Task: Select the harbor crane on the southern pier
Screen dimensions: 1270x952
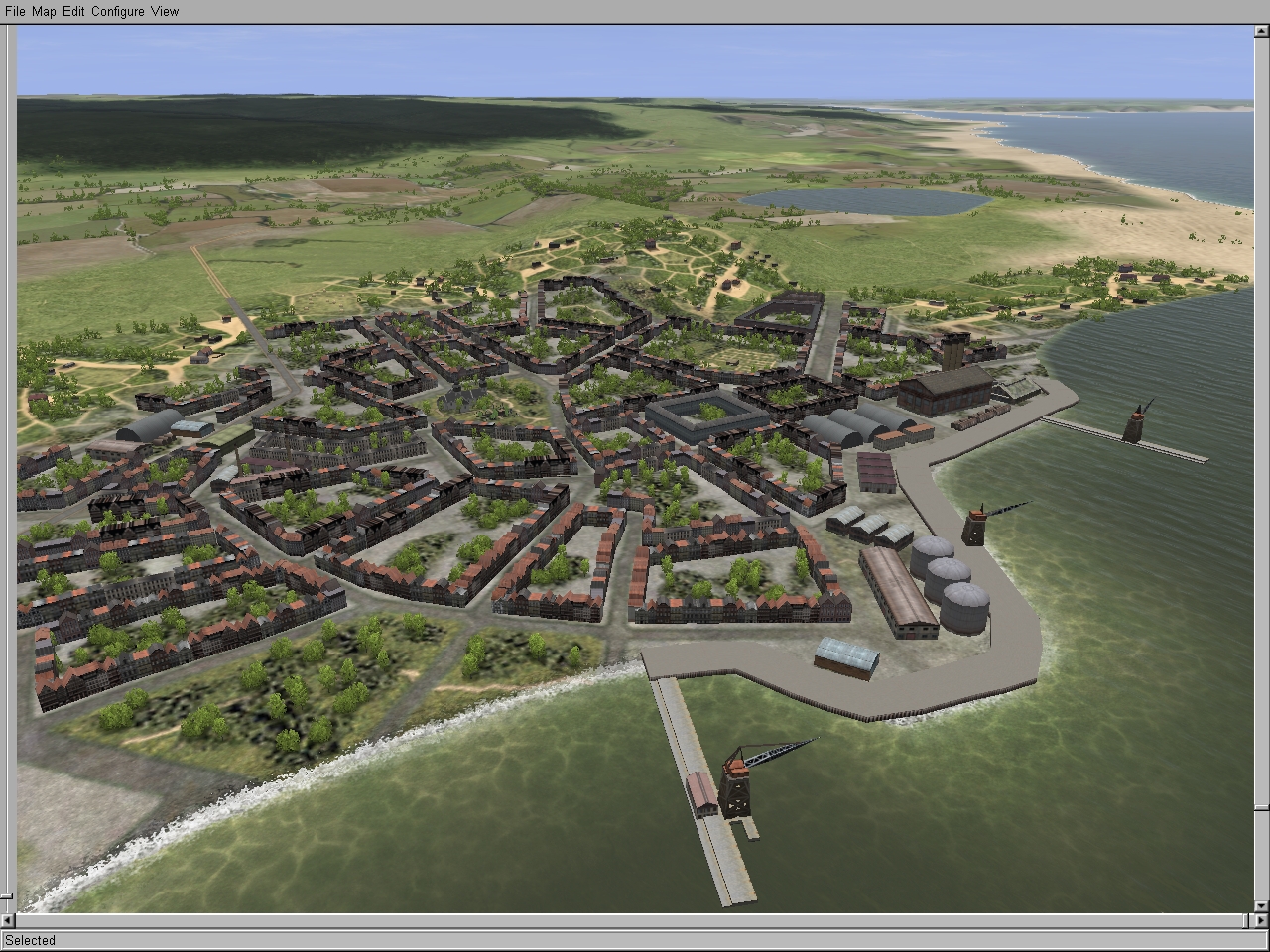Action: click(737, 788)
